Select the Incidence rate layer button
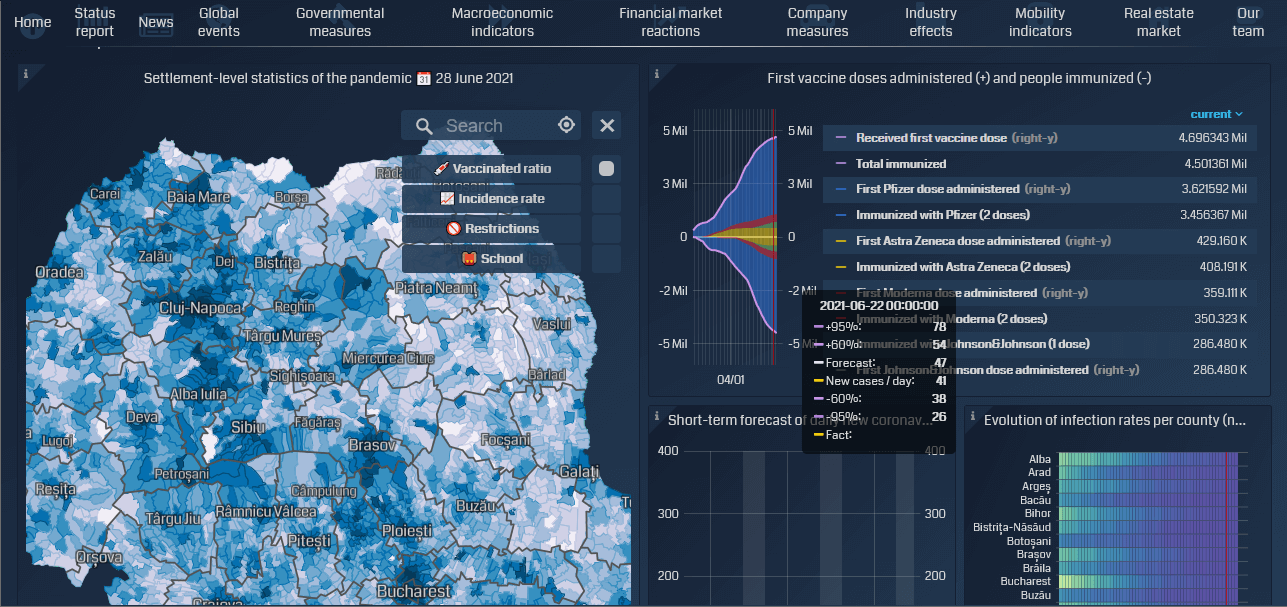The width and height of the screenshot is (1287, 607). coord(491,199)
